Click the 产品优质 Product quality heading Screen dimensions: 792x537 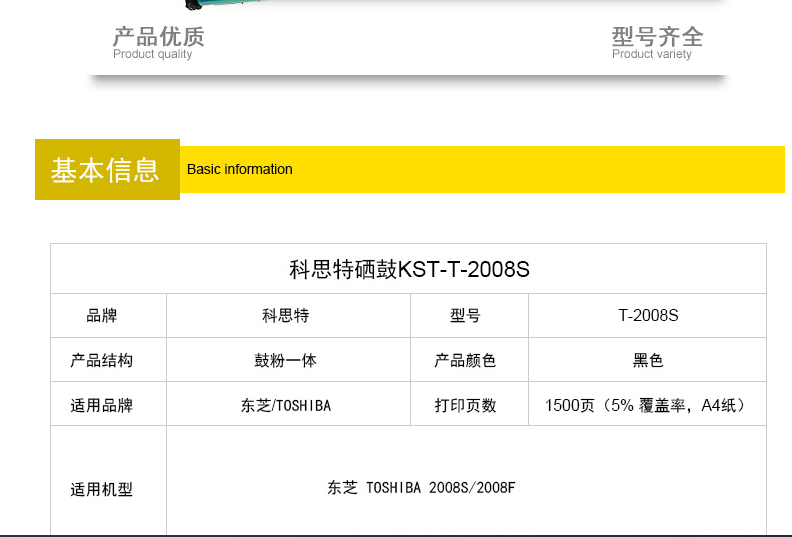point(159,43)
